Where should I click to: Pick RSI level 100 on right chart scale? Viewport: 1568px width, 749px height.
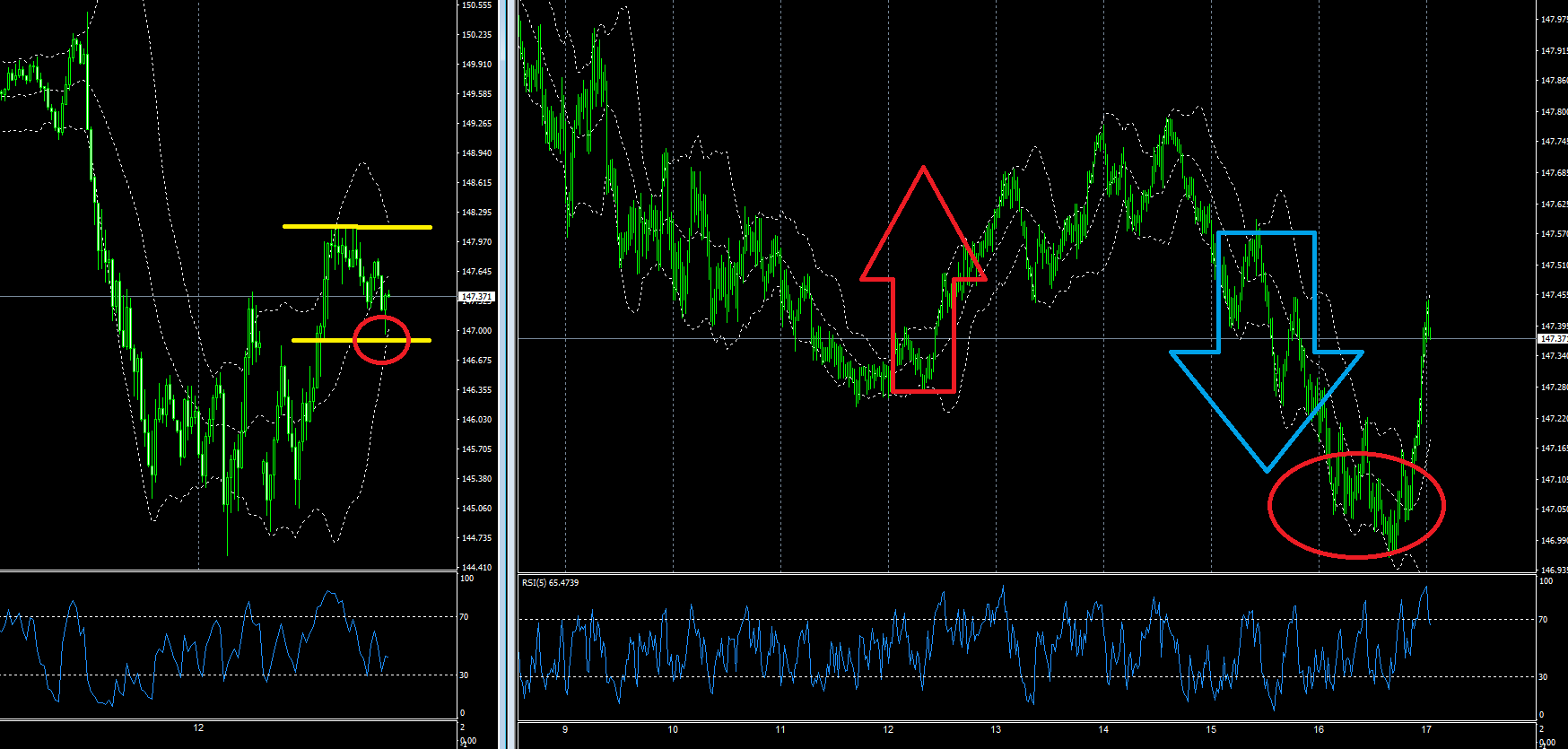(x=1546, y=581)
